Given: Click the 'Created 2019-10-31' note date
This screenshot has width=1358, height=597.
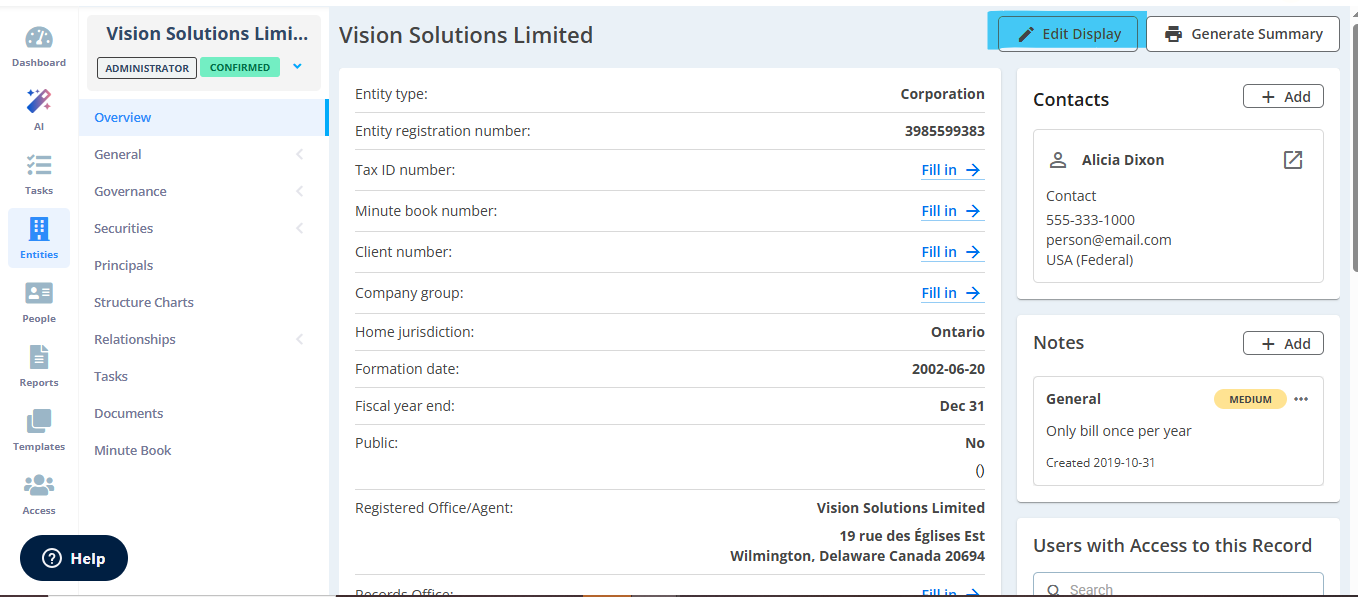Looking at the screenshot, I should pos(1101,463).
